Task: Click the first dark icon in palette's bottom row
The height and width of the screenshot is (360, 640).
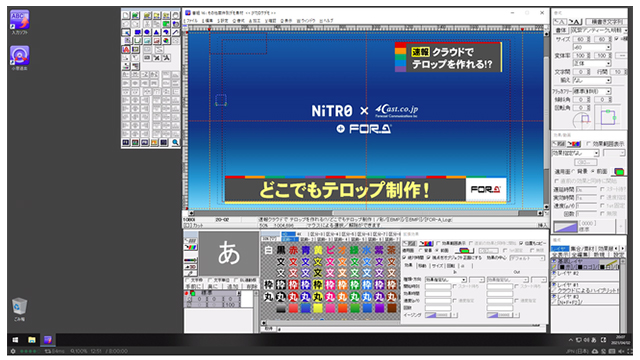Action: click(x=126, y=142)
